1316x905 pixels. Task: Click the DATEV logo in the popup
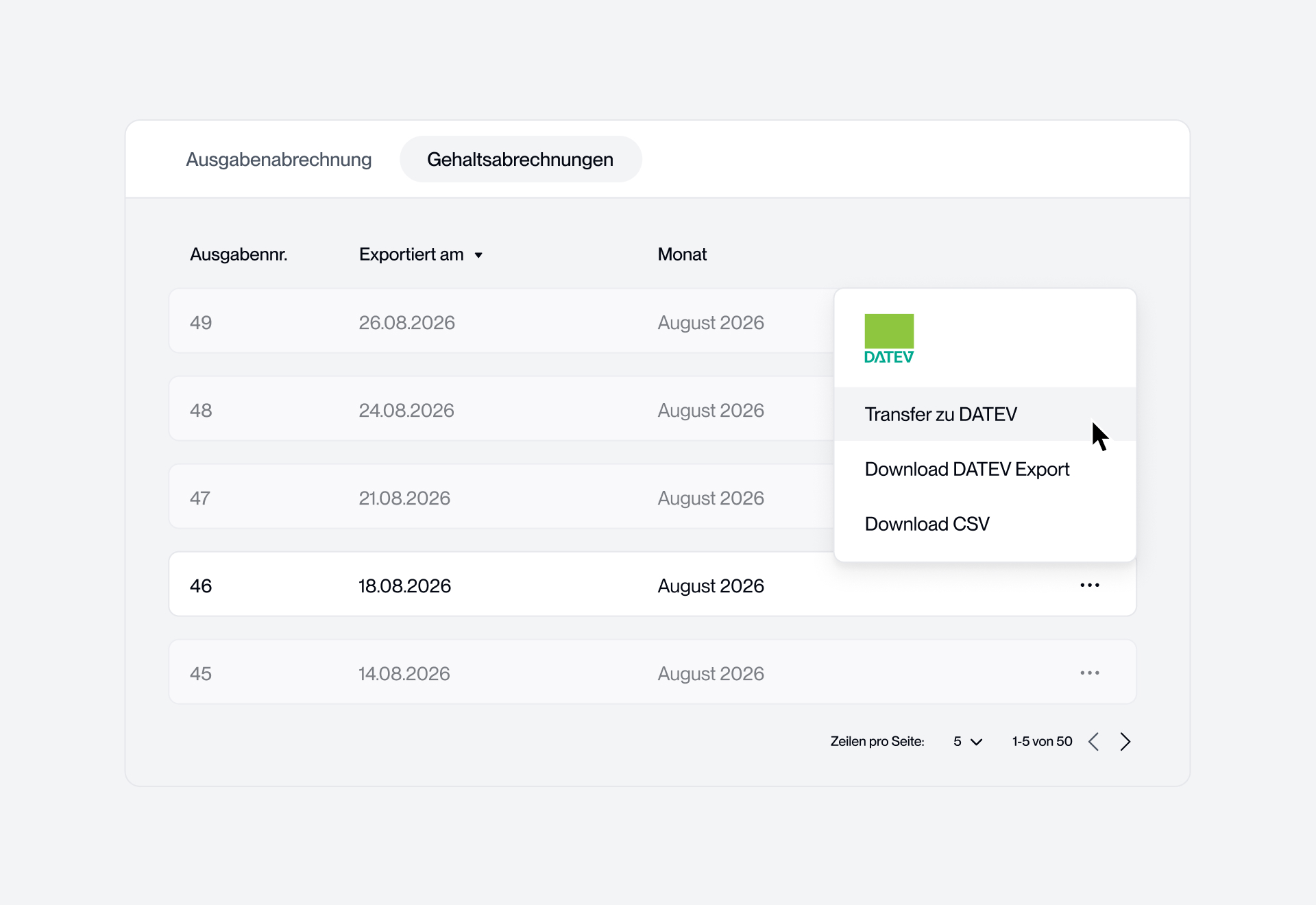(x=889, y=339)
